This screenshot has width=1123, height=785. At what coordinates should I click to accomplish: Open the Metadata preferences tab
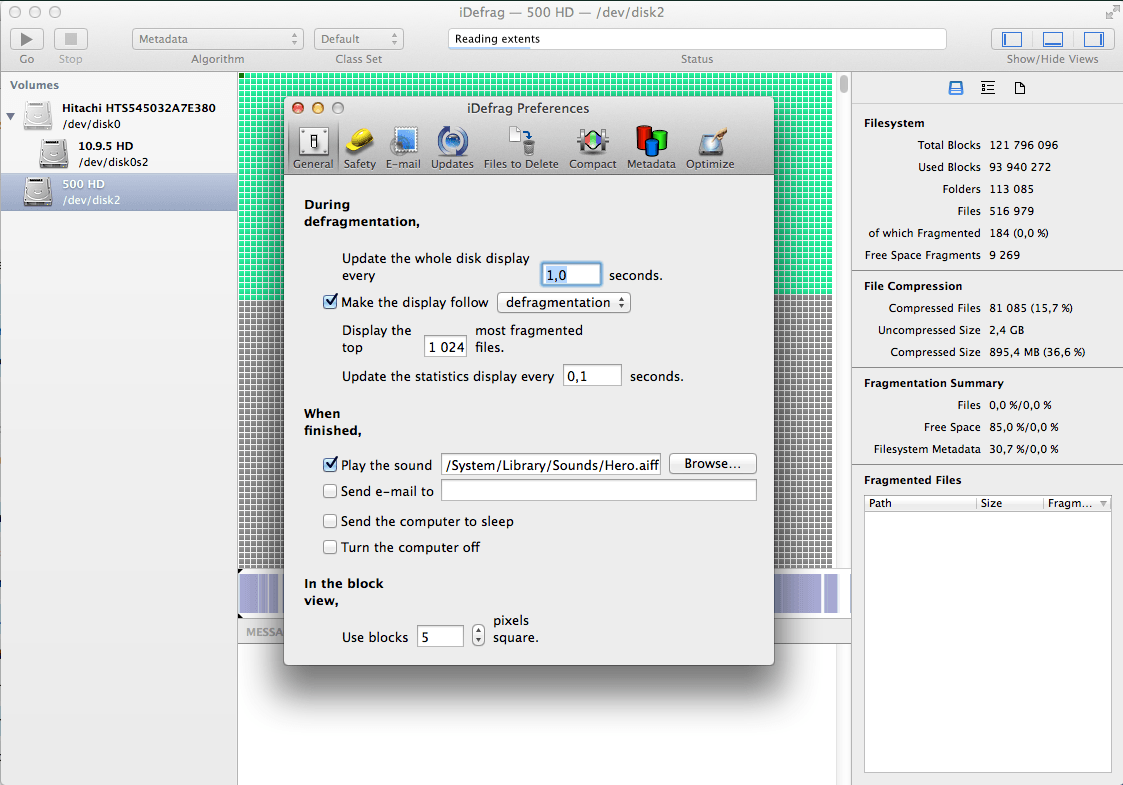point(651,148)
